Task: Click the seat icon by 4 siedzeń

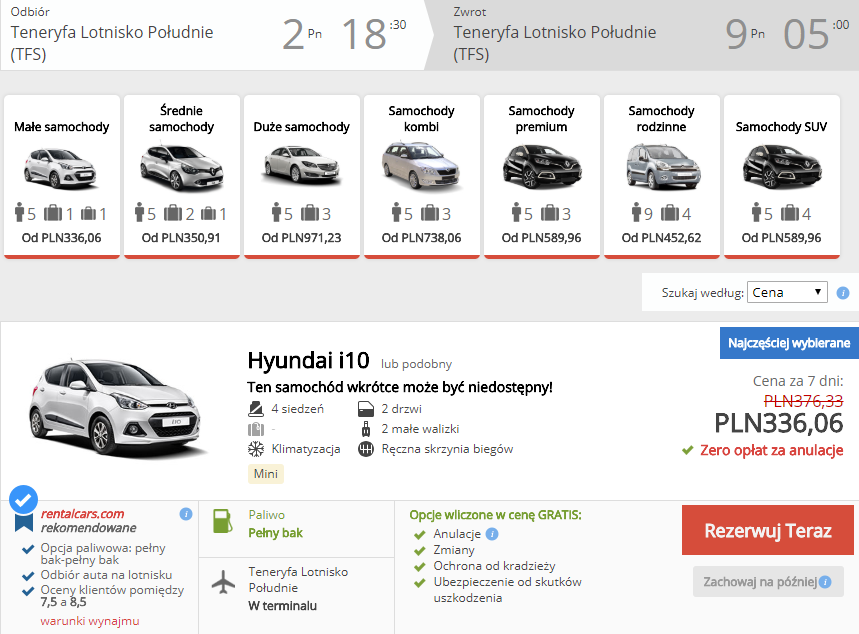Action: pos(256,409)
